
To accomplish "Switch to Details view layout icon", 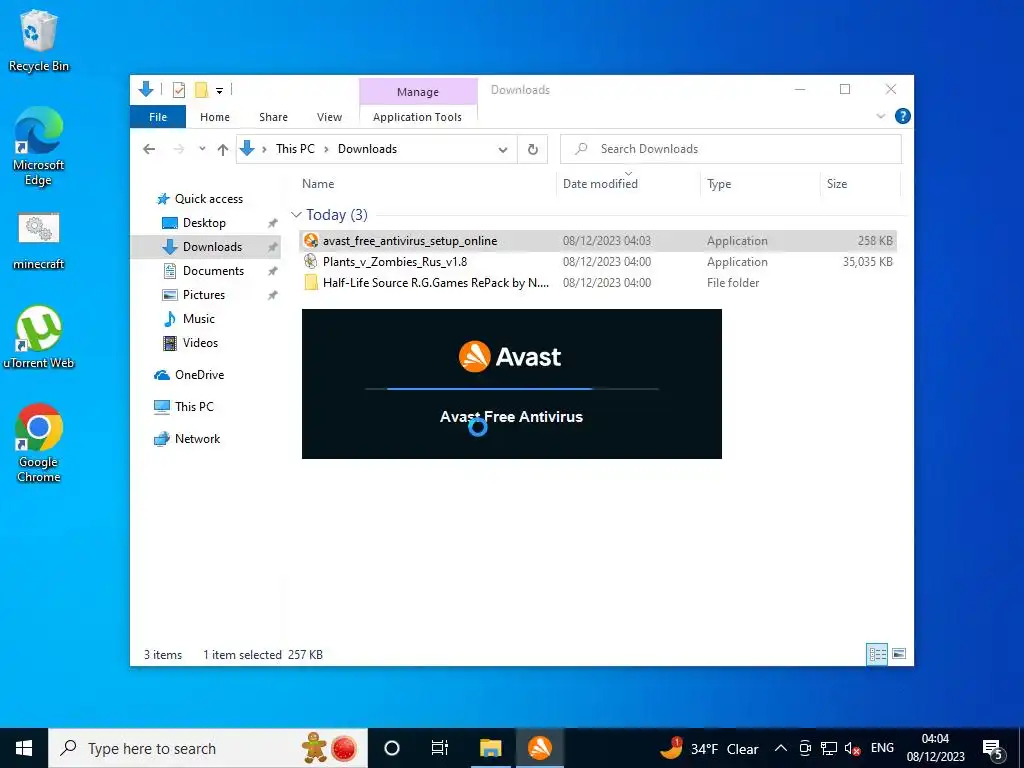I will pyautogui.click(x=877, y=654).
